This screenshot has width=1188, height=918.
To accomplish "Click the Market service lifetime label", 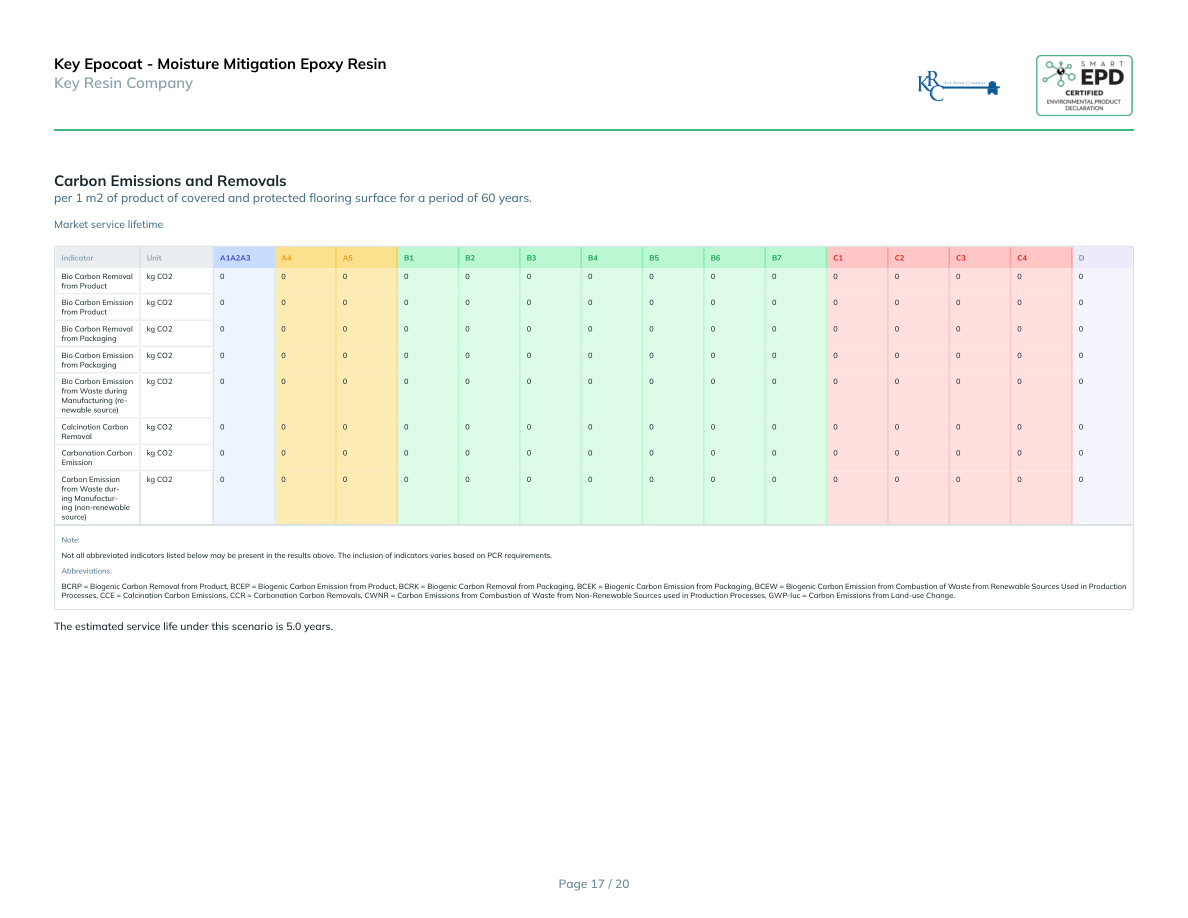I will (x=108, y=225).
